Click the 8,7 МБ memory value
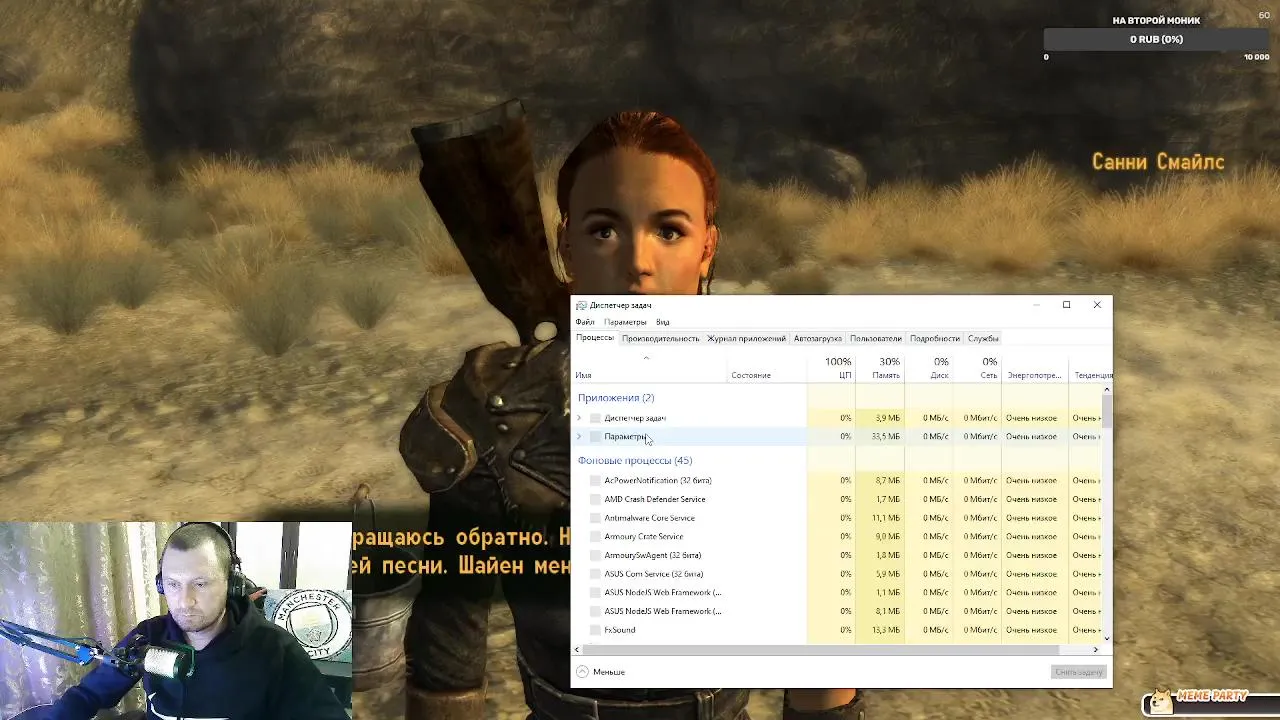Image resolution: width=1280 pixels, height=720 pixels. pyautogui.click(x=888, y=480)
